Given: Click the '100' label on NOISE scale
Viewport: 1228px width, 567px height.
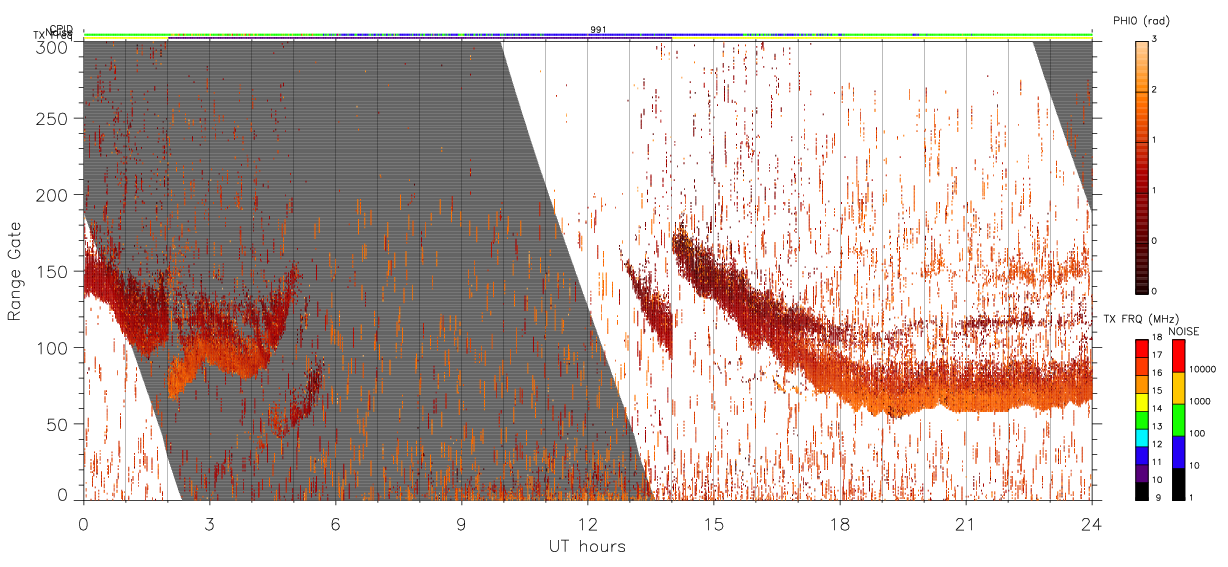Looking at the screenshot, I should pyautogui.click(x=1196, y=434).
